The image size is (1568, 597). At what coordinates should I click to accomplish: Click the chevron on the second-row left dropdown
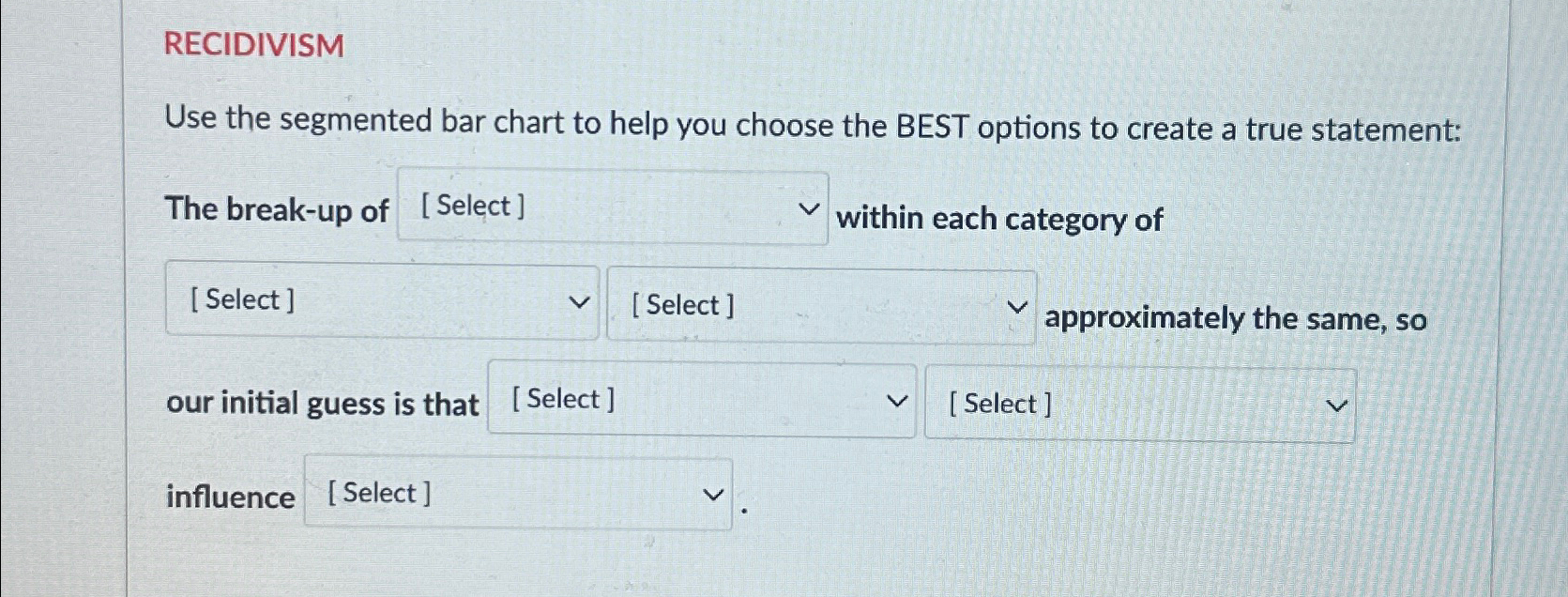click(581, 301)
